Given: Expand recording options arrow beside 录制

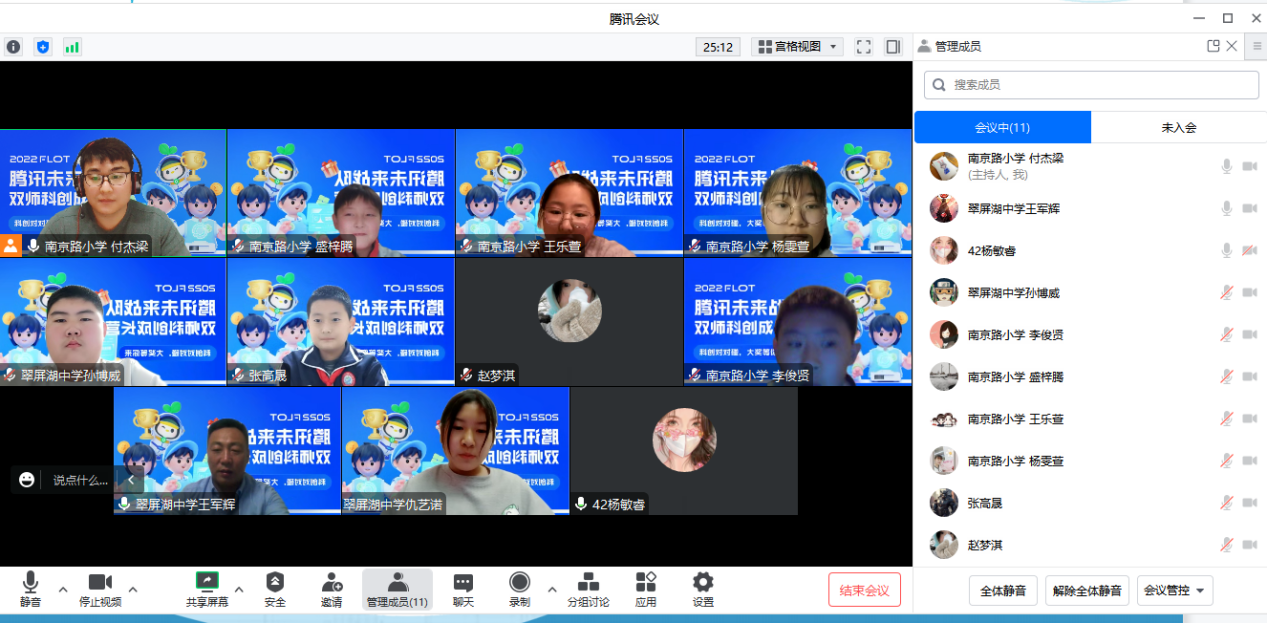Looking at the screenshot, I should pos(551,589).
